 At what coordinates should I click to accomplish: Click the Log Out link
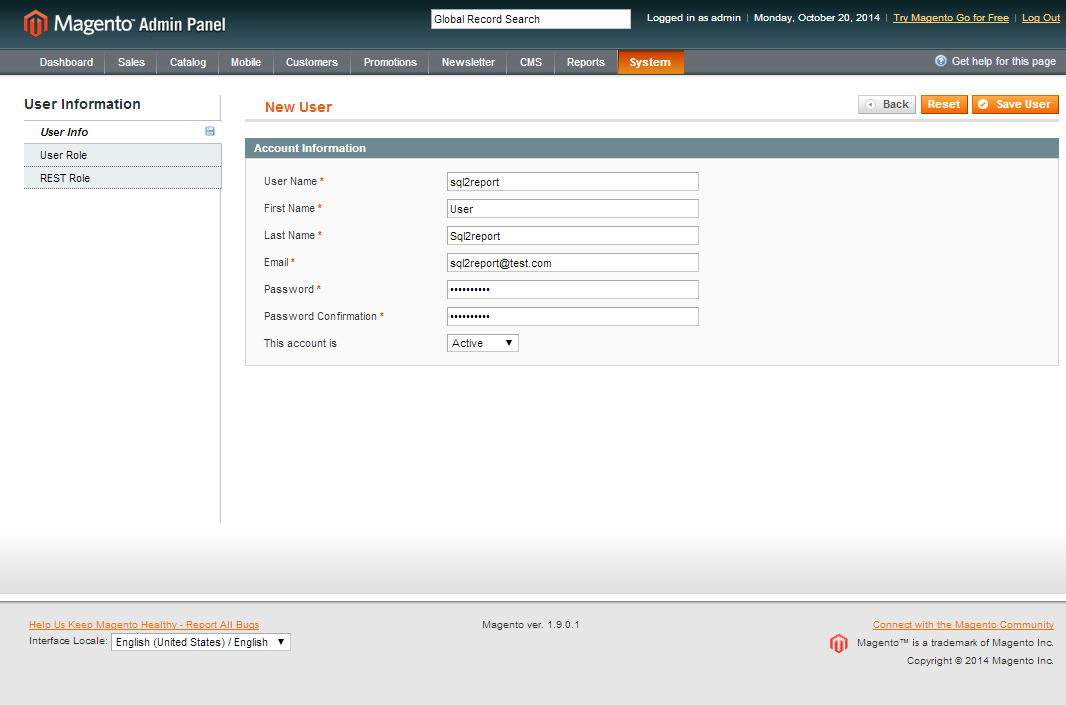[x=1041, y=18]
